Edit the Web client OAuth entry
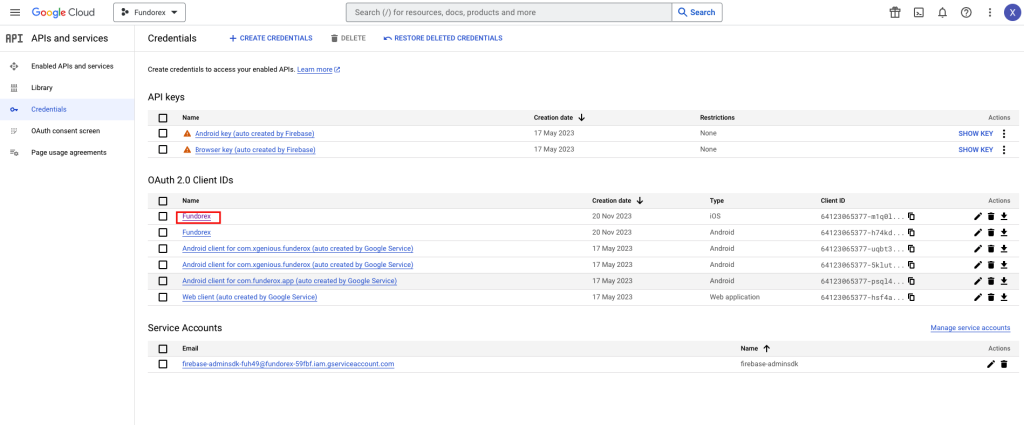 point(978,297)
